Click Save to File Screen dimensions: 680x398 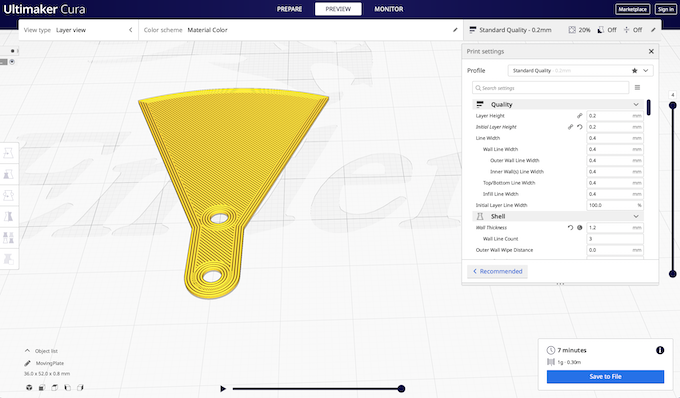point(605,377)
